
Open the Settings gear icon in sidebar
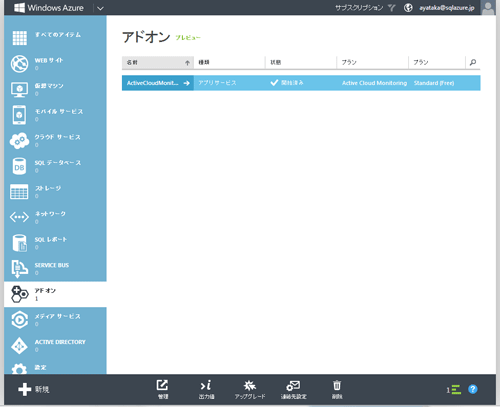click(19, 369)
